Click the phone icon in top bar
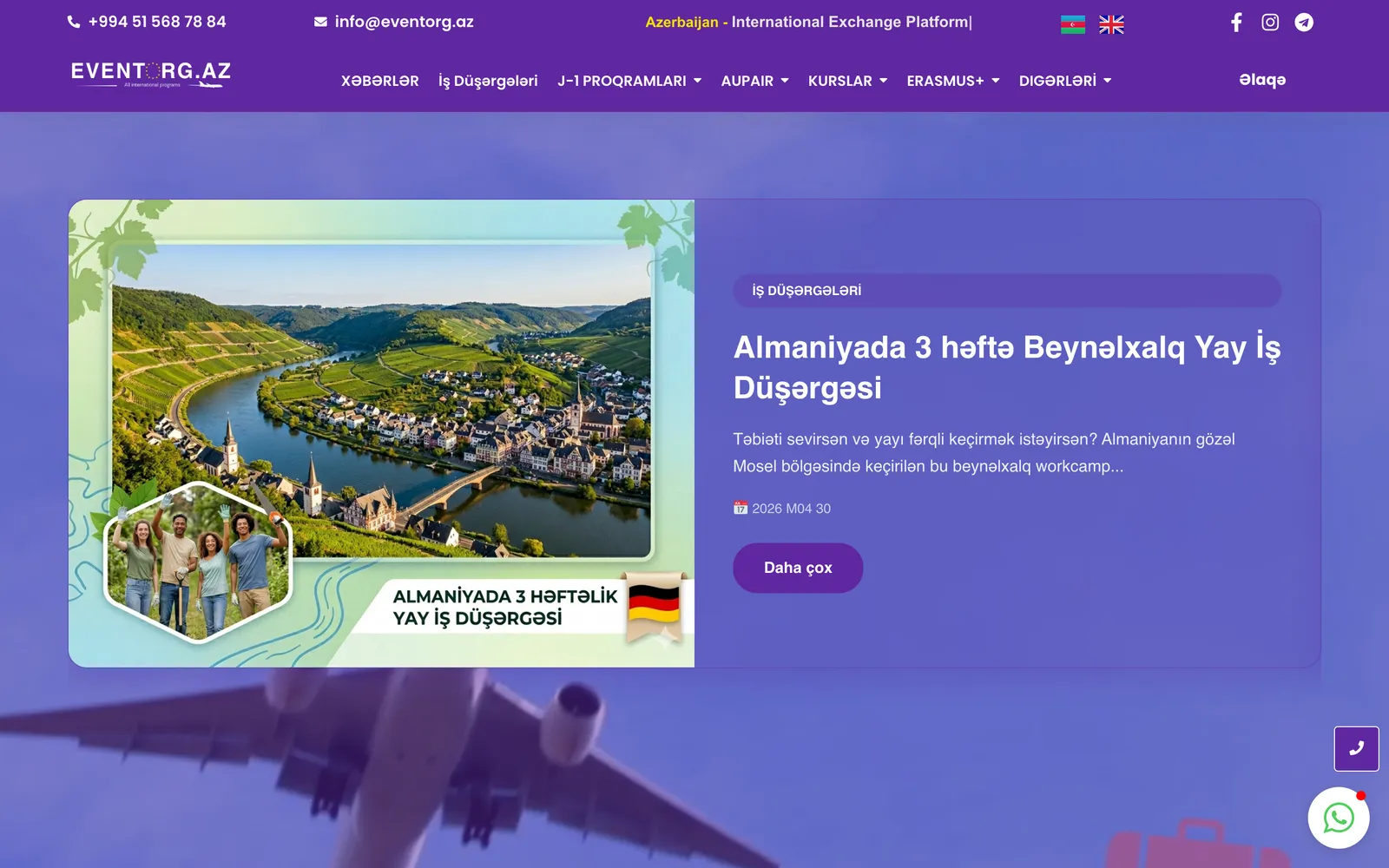Image resolution: width=1389 pixels, height=868 pixels. [x=74, y=23]
